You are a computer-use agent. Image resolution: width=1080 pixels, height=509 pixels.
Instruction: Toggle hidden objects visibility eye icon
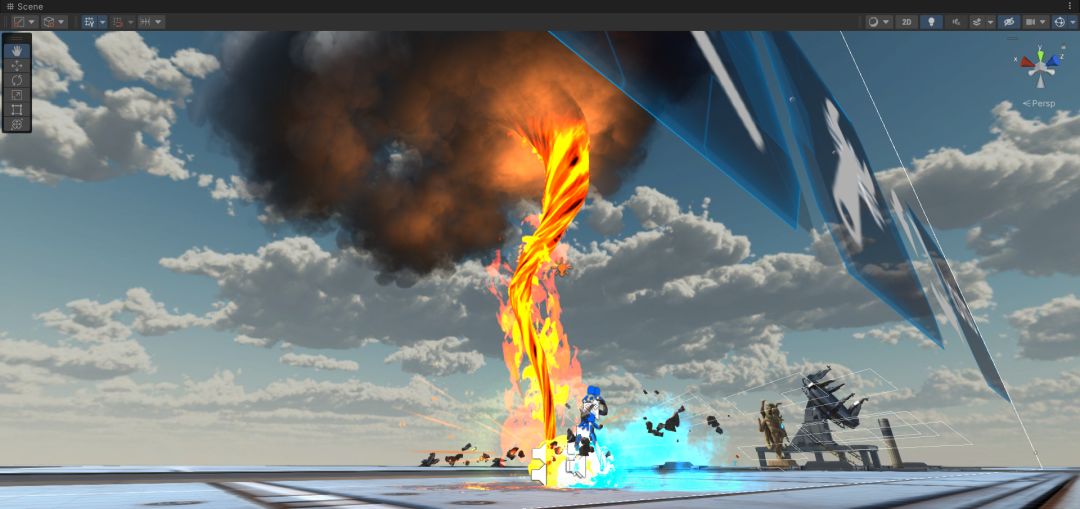point(1008,22)
